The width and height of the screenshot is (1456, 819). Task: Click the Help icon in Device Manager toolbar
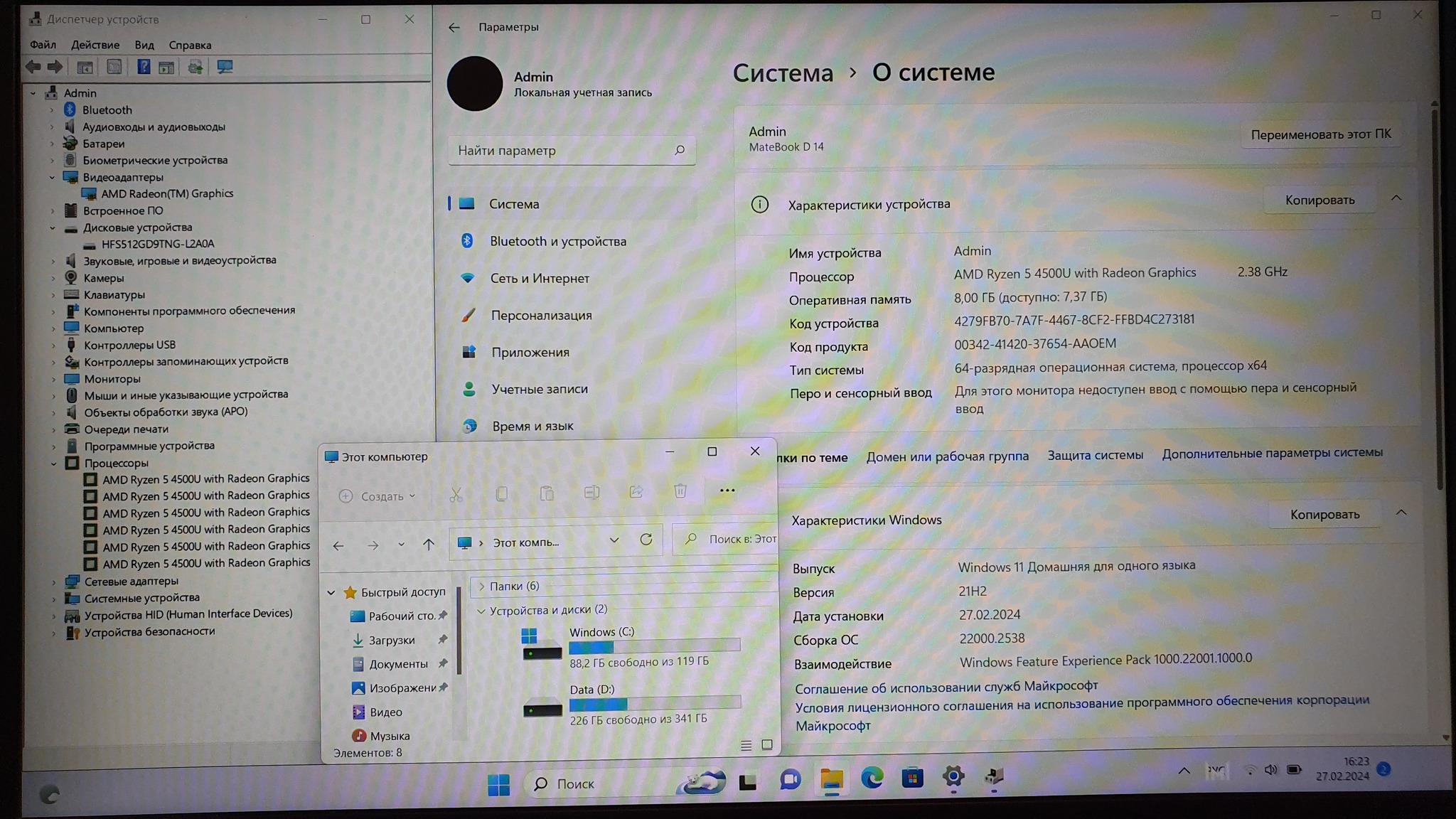point(144,67)
